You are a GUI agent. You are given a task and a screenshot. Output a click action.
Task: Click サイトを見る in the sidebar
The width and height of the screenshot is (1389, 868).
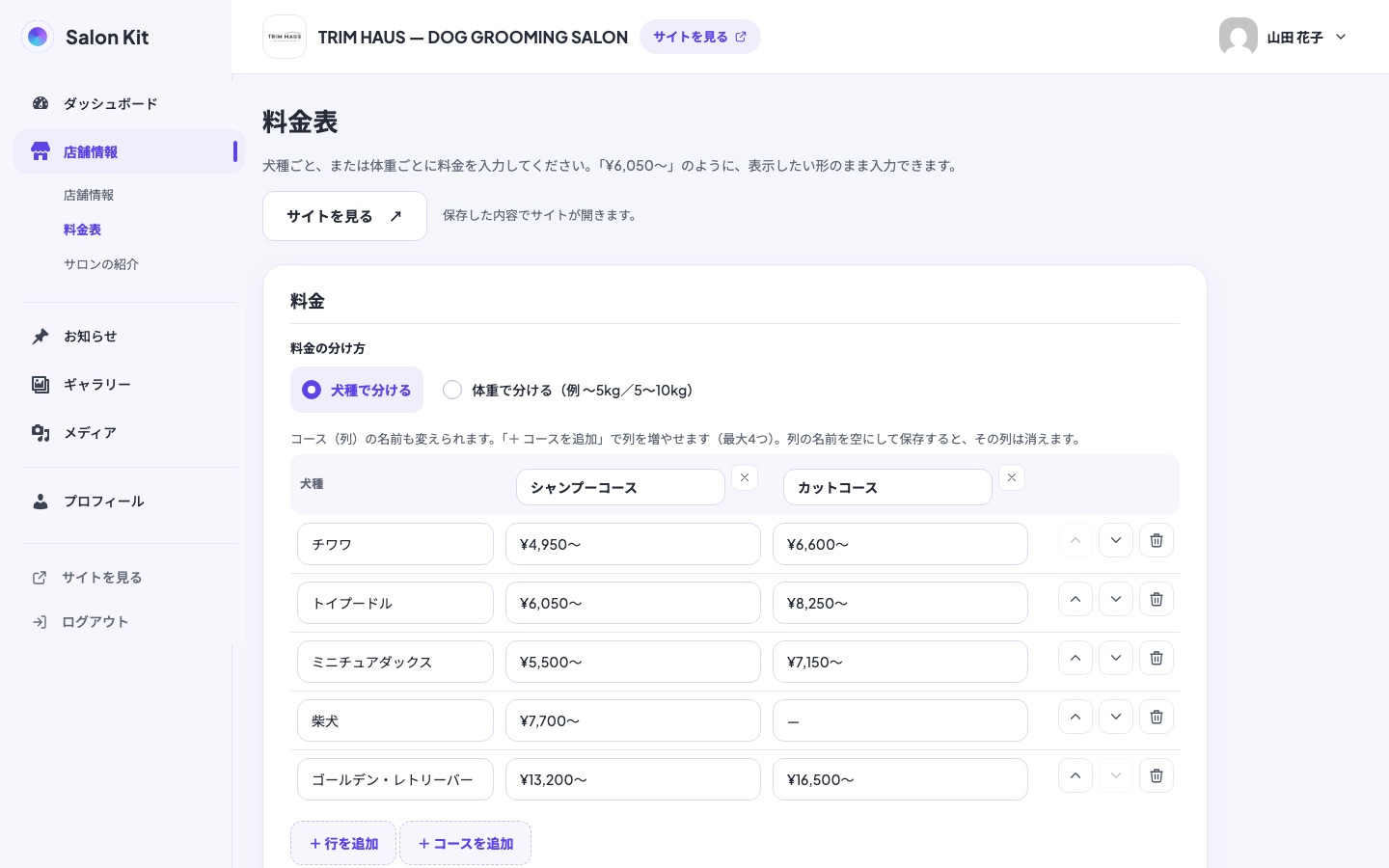(x=101, y=577)
